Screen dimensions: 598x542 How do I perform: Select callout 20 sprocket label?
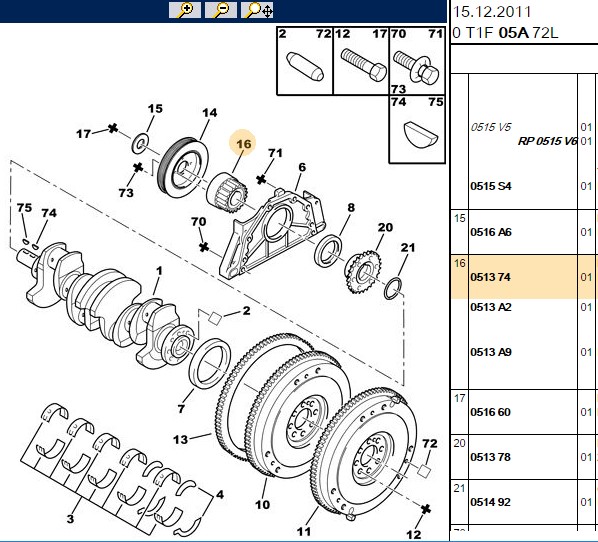(x=385, y=227)
